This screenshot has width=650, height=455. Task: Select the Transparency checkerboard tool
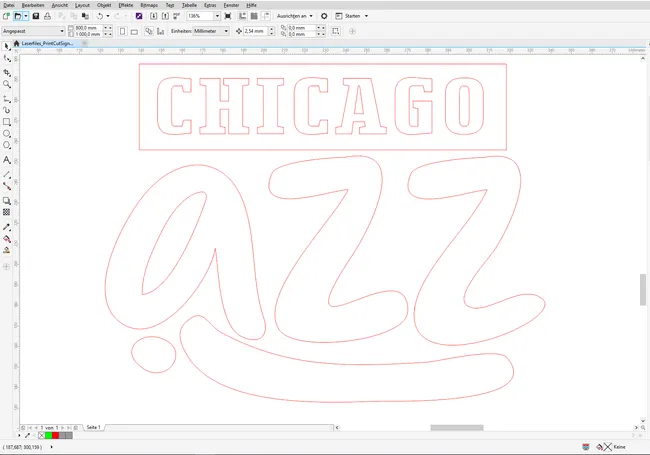[7, 212]
